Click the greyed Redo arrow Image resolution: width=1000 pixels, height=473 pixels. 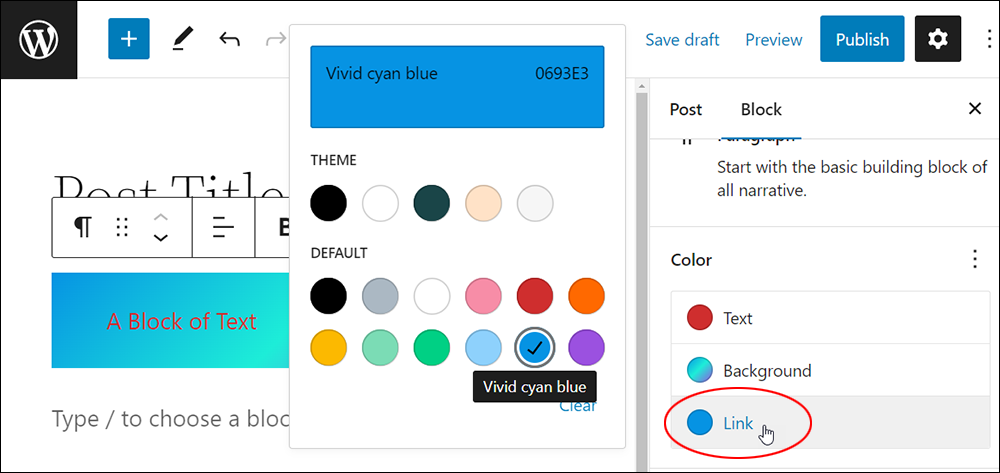pyautogui.click(x=276, y=40)
